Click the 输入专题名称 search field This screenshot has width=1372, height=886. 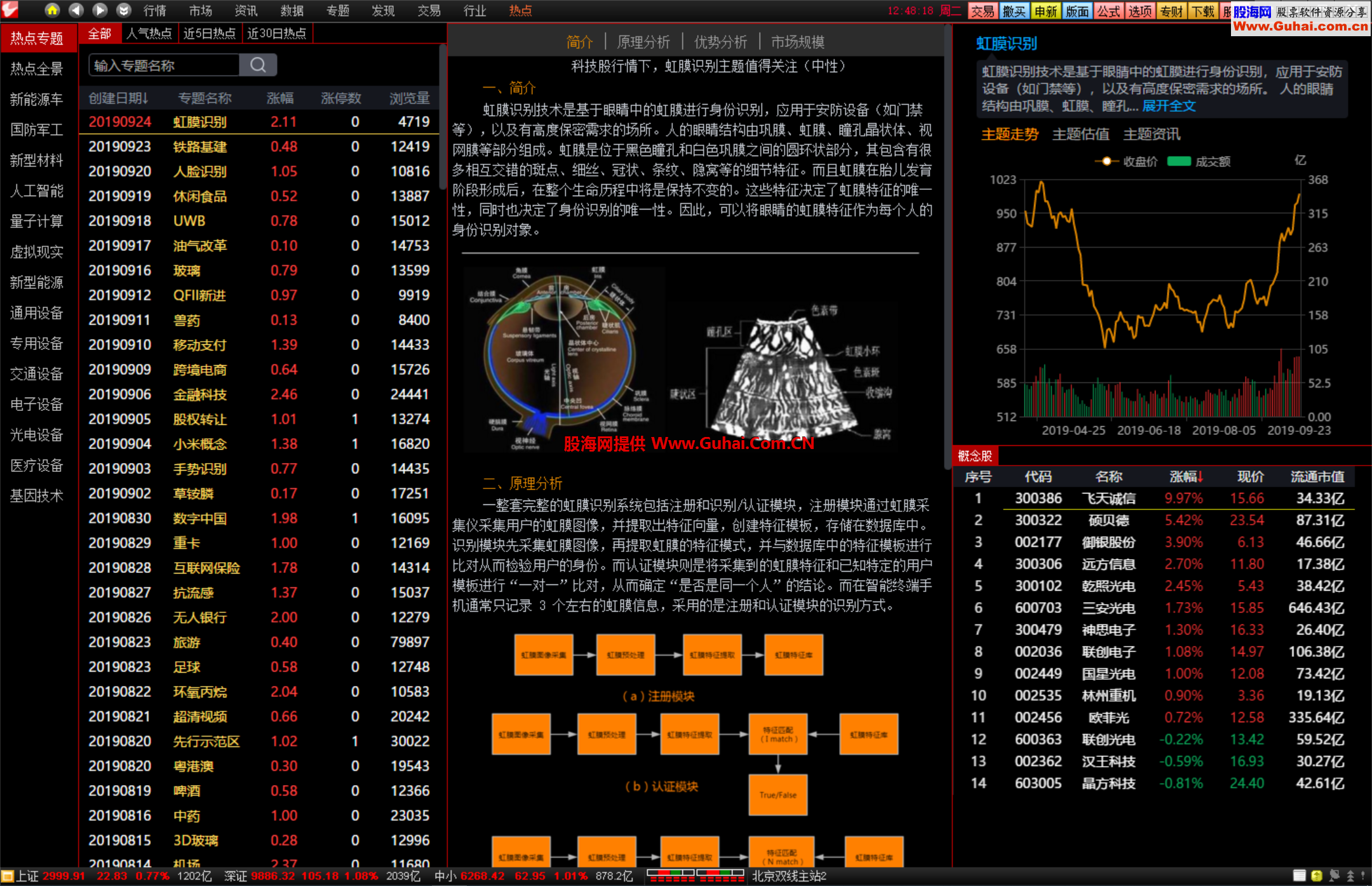(x=165, y=65)
